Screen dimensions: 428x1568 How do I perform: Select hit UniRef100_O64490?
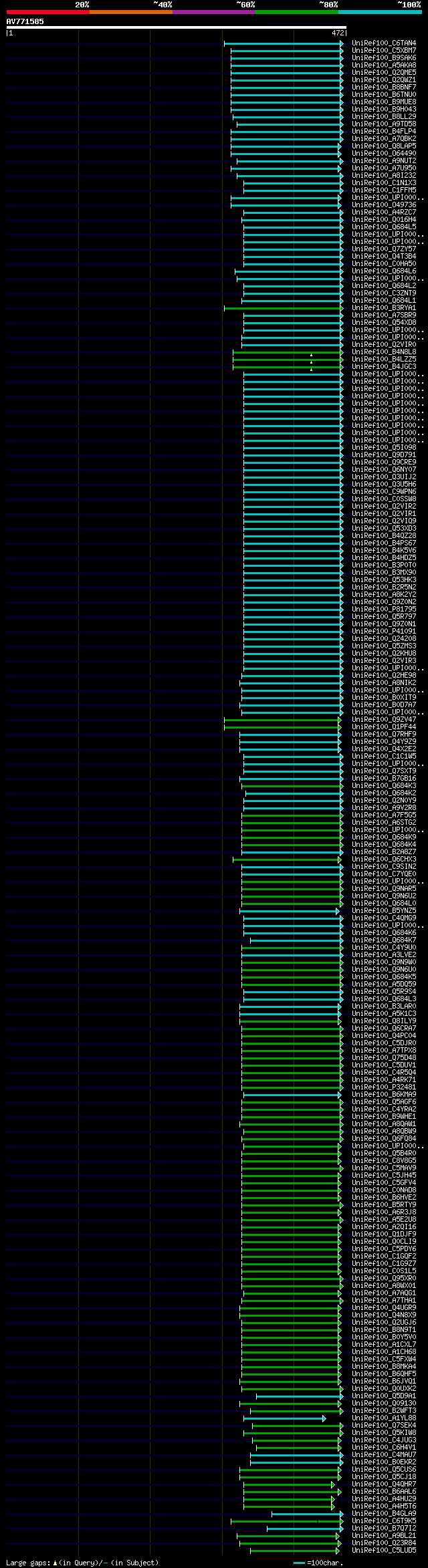tap(384, 154)
